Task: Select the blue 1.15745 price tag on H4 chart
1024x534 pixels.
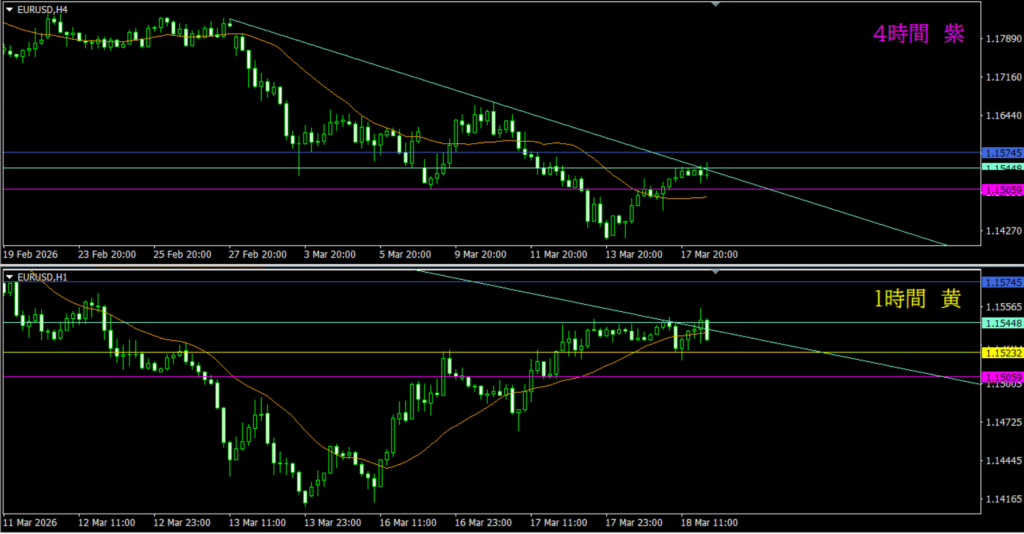Action: click(x=1001, y=152)
